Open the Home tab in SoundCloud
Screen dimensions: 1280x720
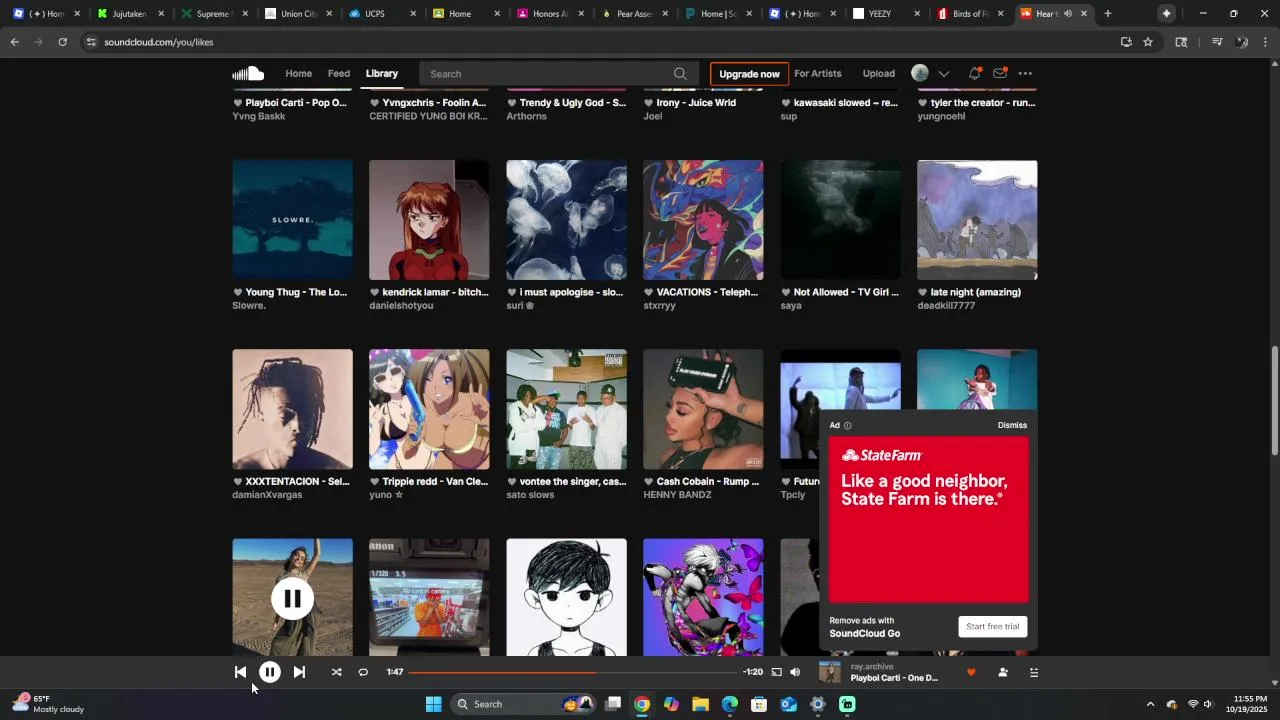click(x=298, y=73)
